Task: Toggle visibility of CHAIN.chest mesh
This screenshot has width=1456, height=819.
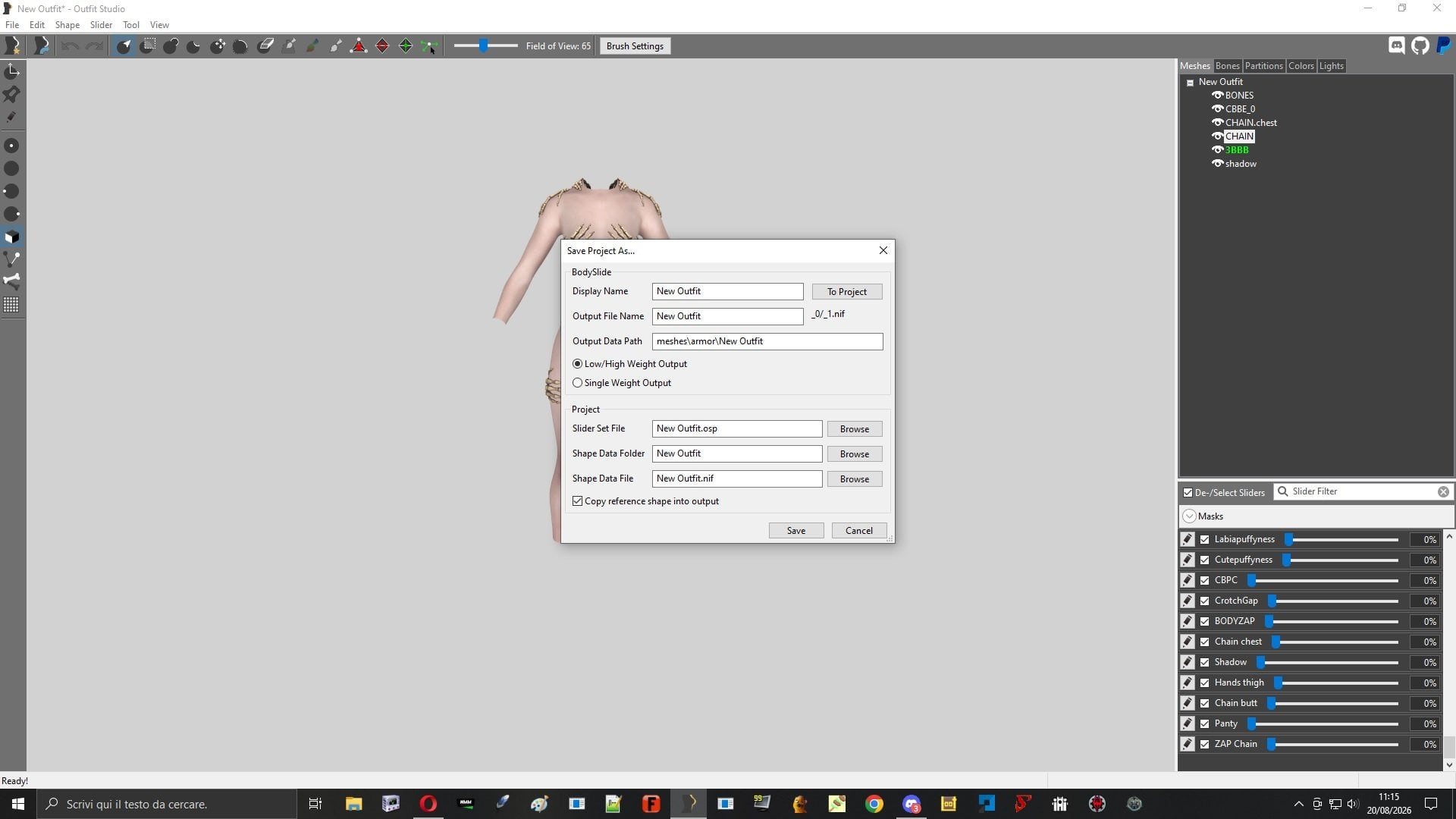Action: click(1217, 122)
